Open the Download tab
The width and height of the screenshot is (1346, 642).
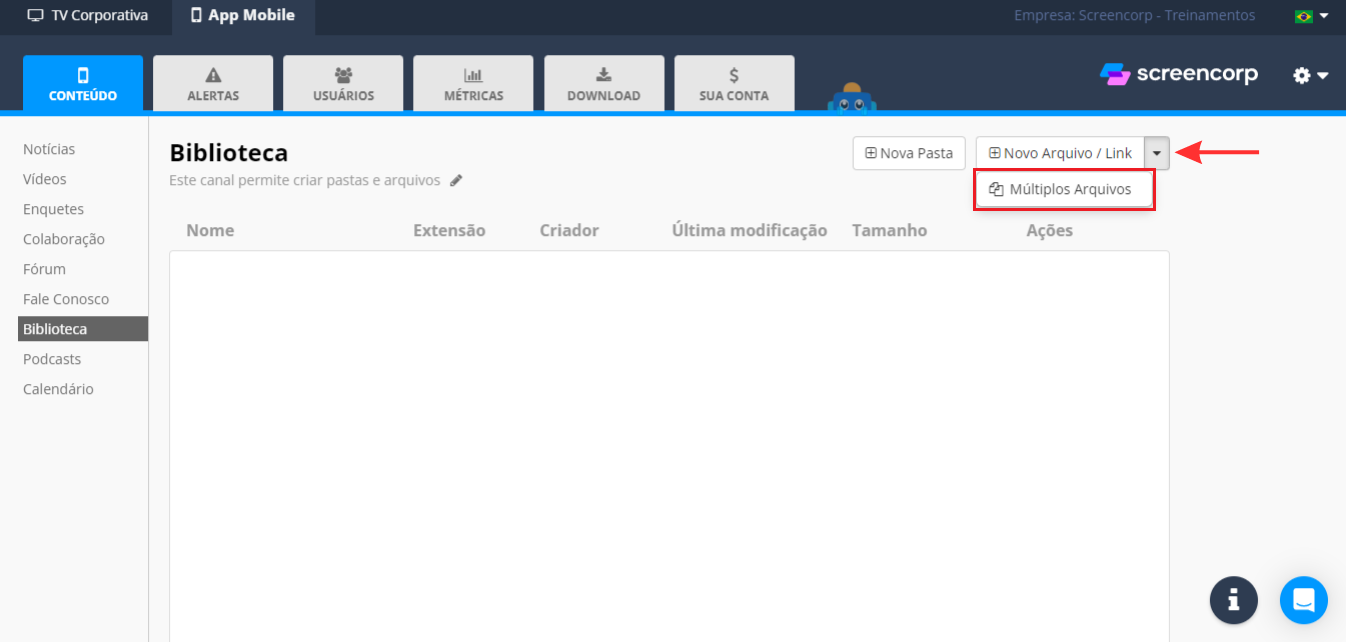click(x=603, y=84)
